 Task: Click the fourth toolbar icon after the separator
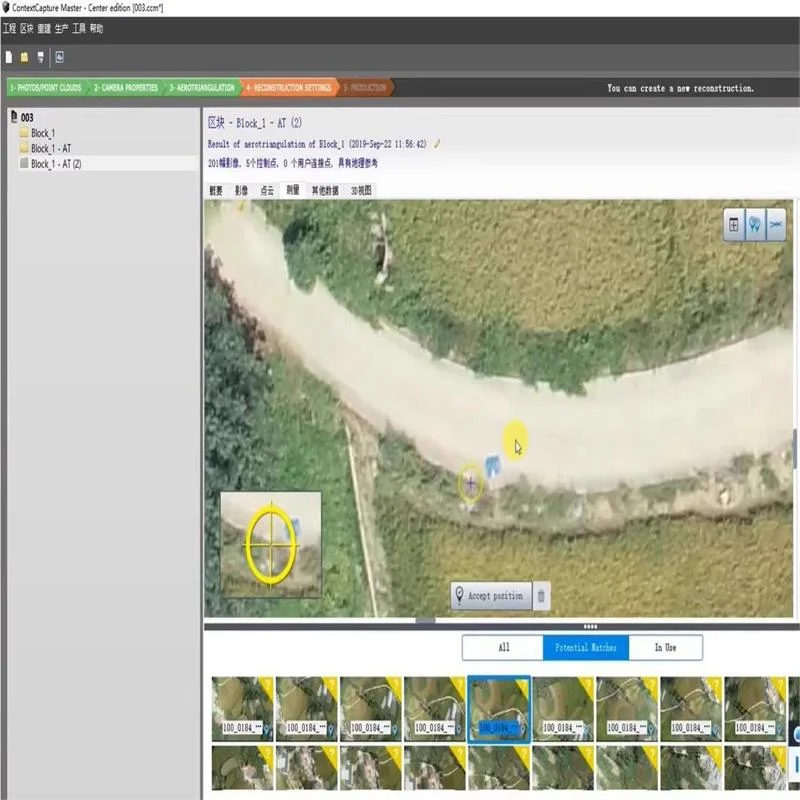pyautogui.click(x=60, y=57)
